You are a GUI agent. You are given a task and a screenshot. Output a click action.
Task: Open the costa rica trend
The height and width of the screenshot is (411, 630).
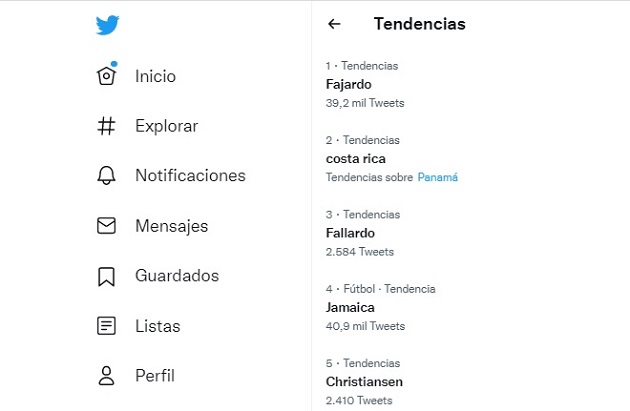click(356, 158)
